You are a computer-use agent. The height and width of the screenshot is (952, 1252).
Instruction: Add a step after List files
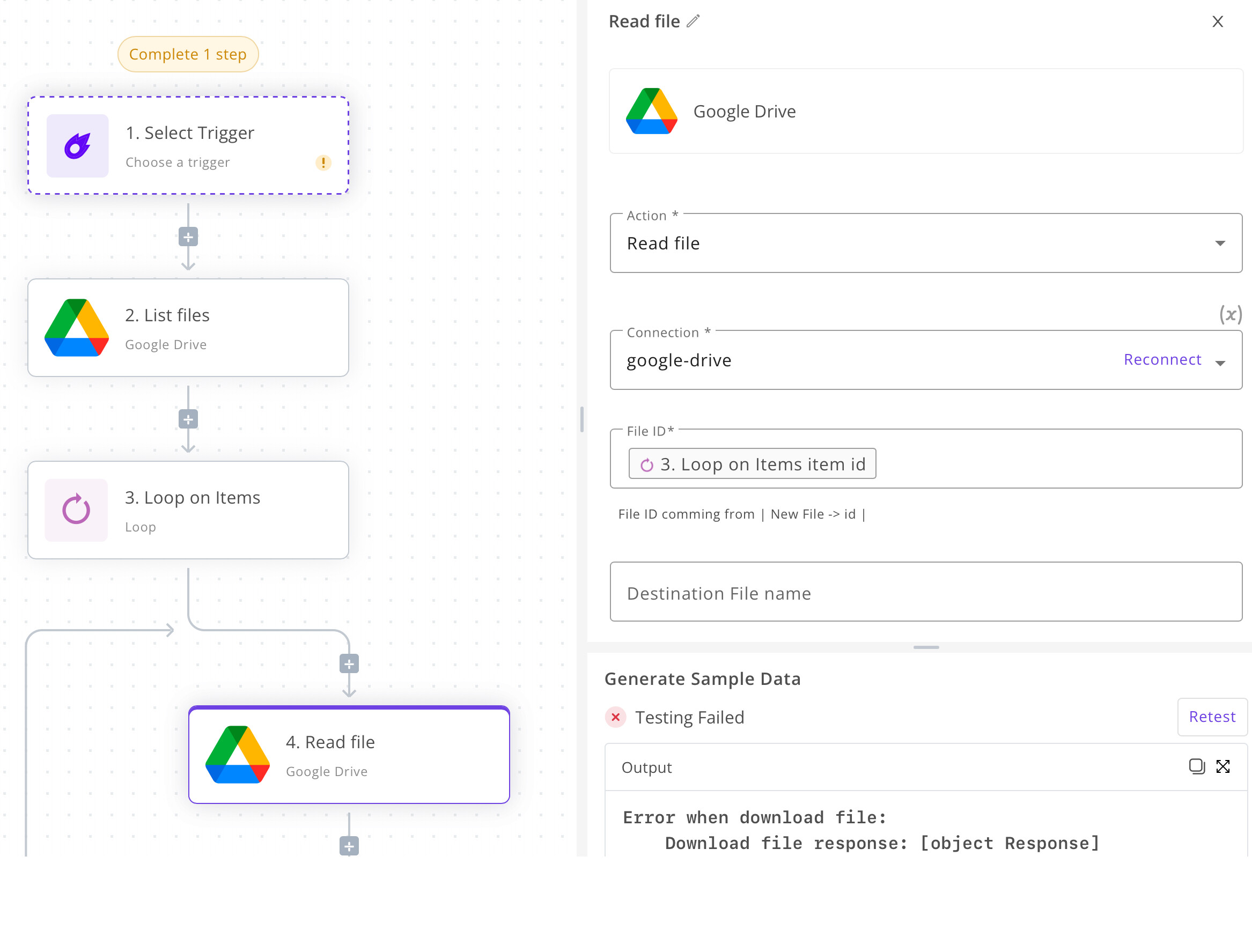coord(188,419)
